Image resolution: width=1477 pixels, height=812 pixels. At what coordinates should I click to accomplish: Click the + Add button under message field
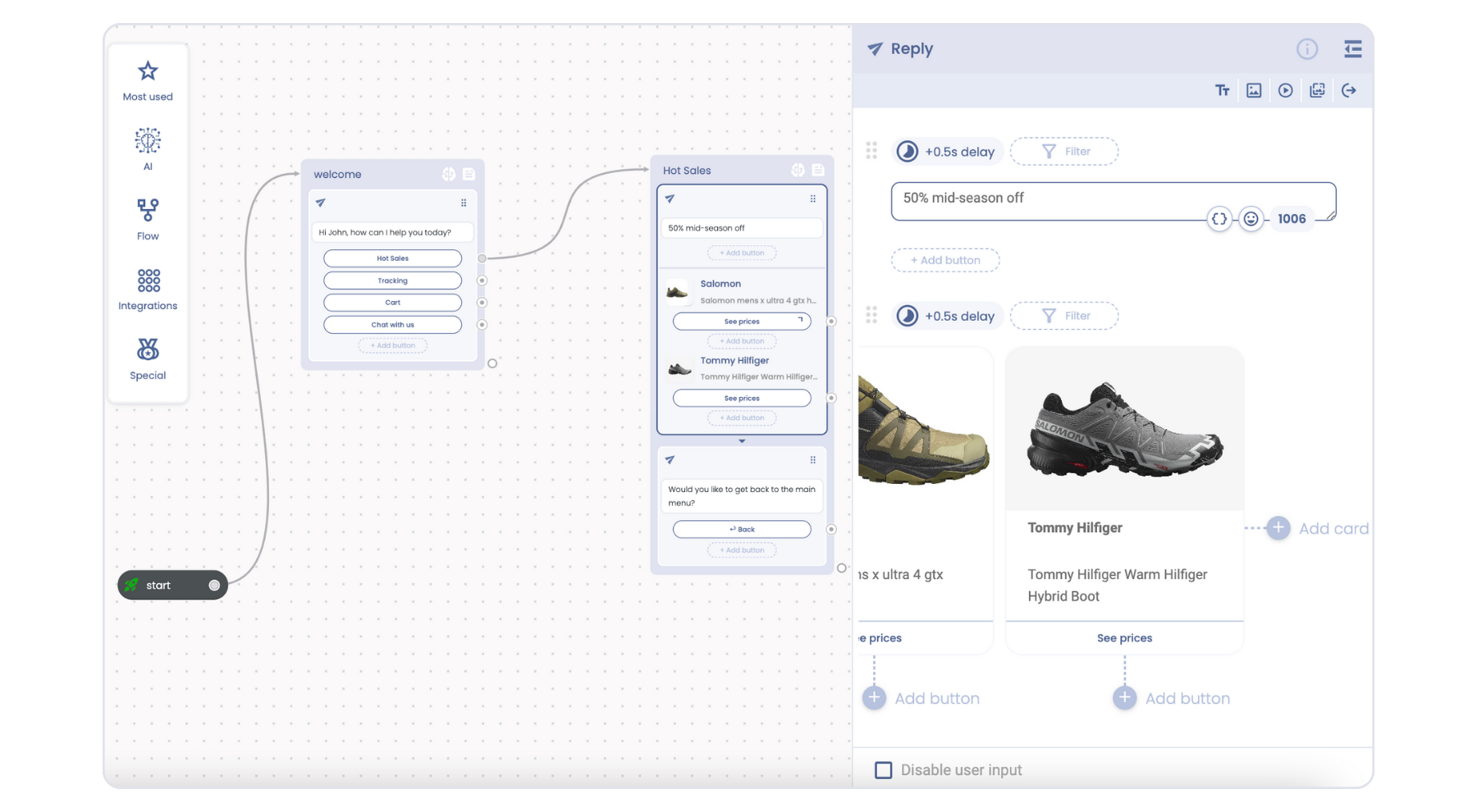coord(945,260)
